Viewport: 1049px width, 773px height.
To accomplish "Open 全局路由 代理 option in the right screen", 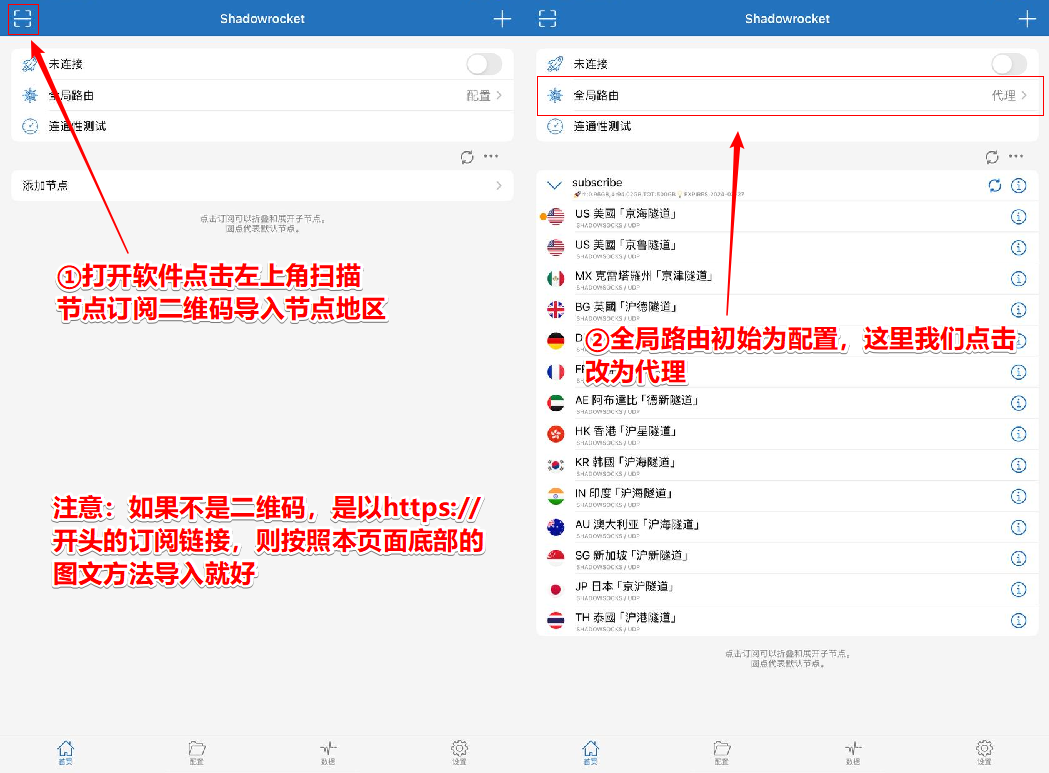I will pyautogui.click(x=786, y=96).
